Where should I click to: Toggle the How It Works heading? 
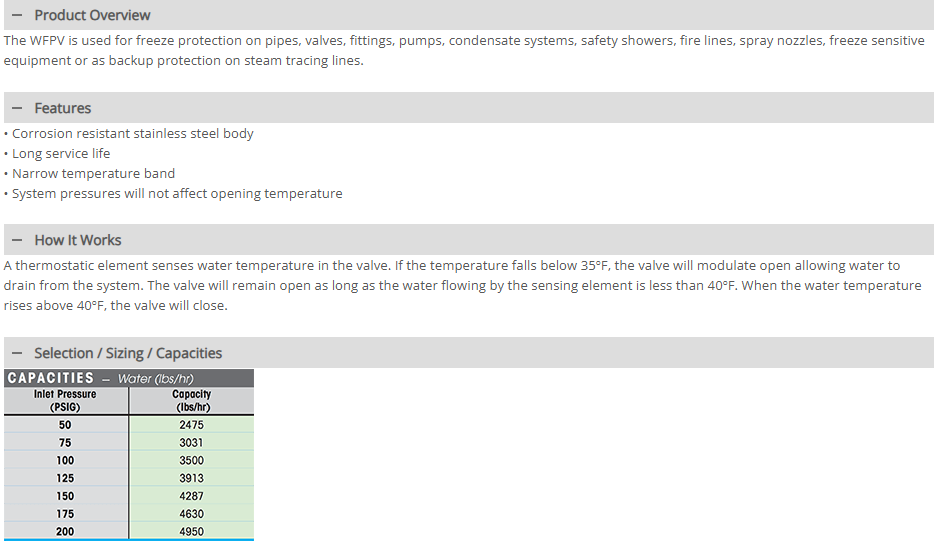(77, 240)
